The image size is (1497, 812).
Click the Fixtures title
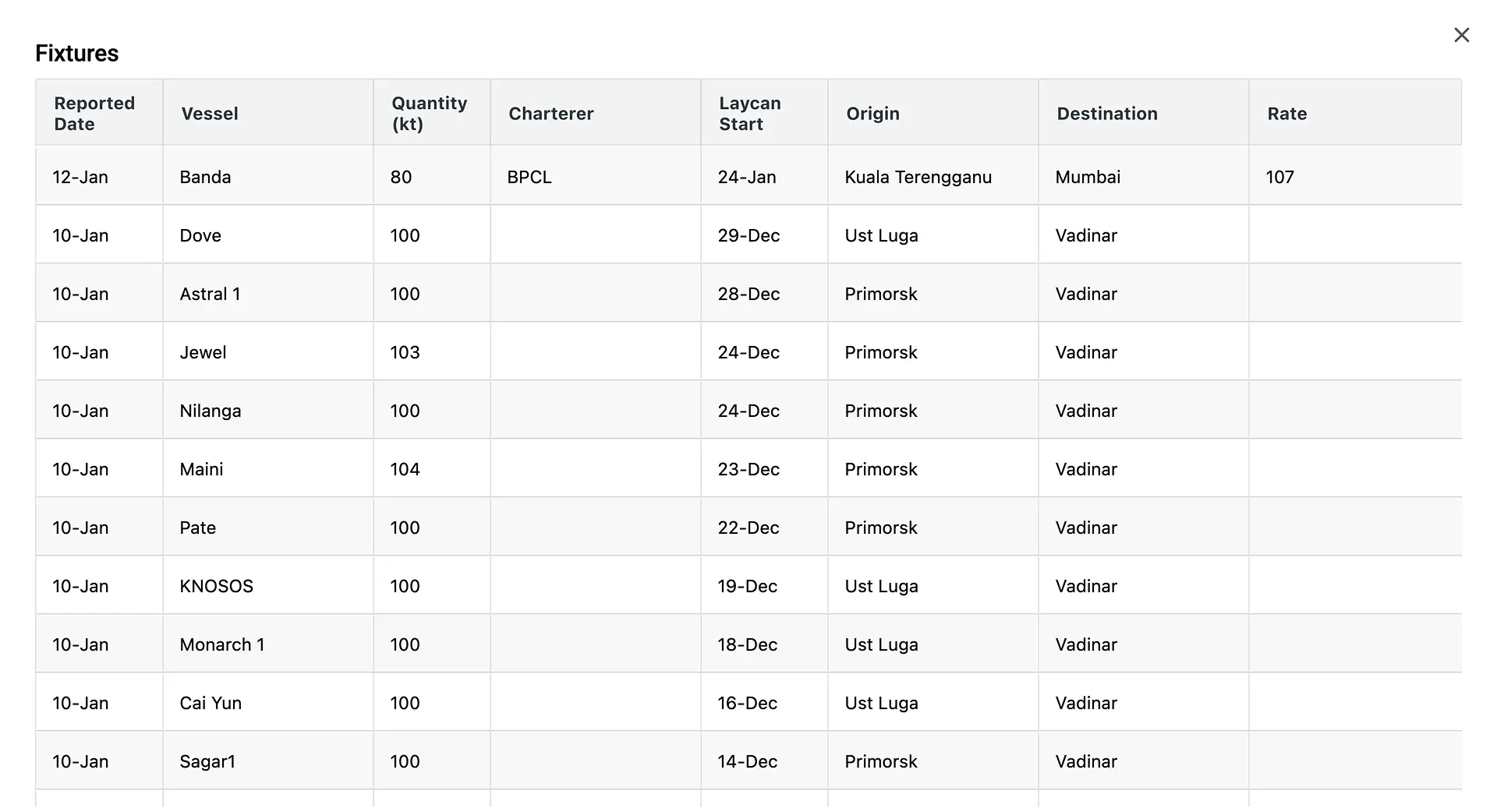coord(76,53)
